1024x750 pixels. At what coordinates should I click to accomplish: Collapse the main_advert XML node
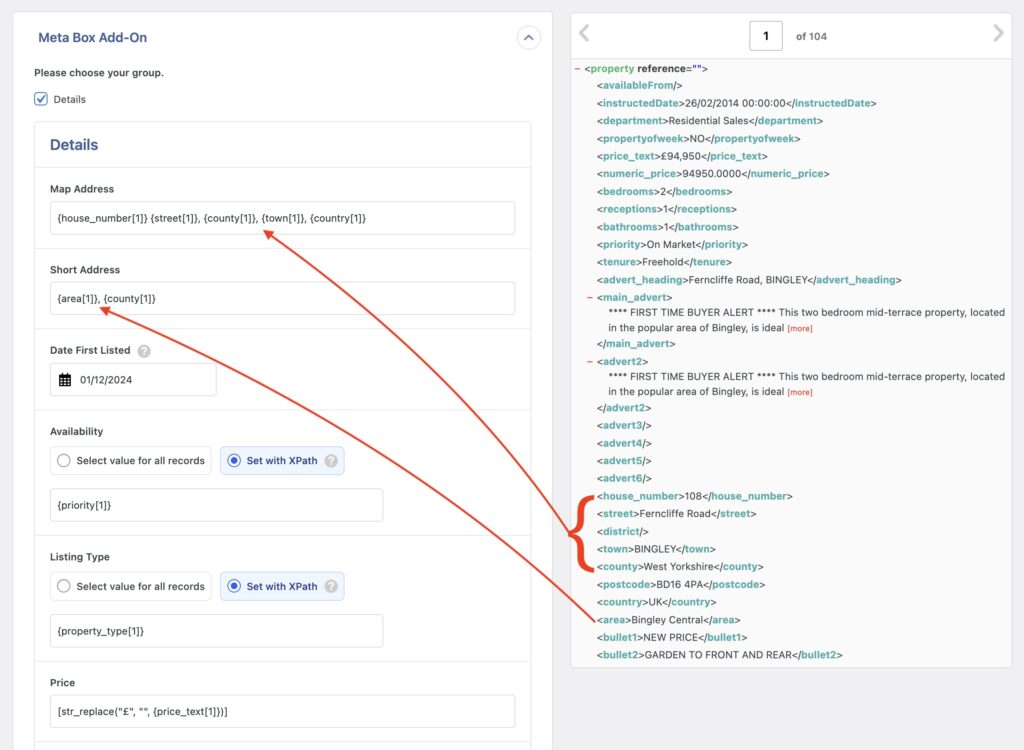click(588, 296)
